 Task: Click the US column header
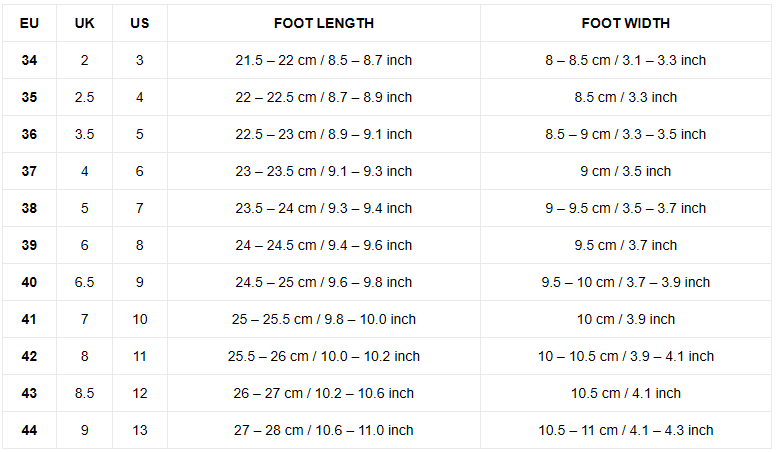click(140, 23)
